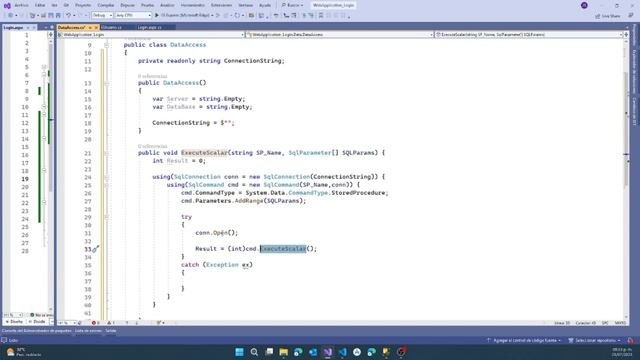
Task: Open the Herramientas menu
Action: pos(193,5)
